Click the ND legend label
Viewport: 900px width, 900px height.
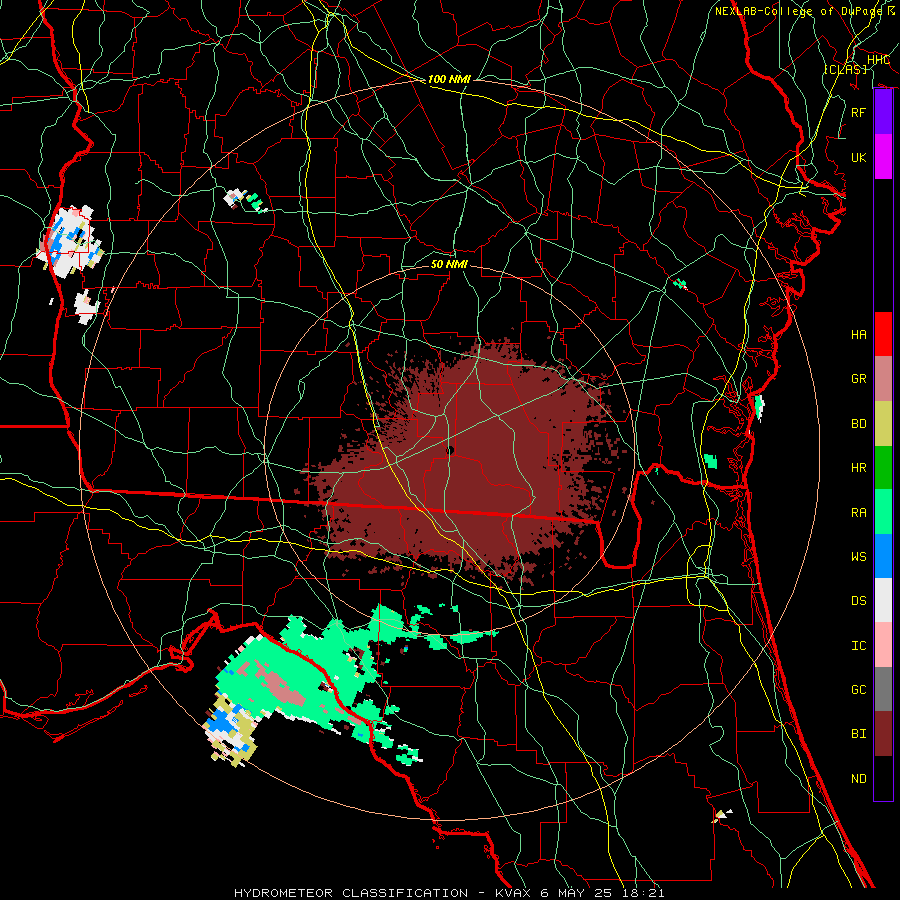click(859, 779)
